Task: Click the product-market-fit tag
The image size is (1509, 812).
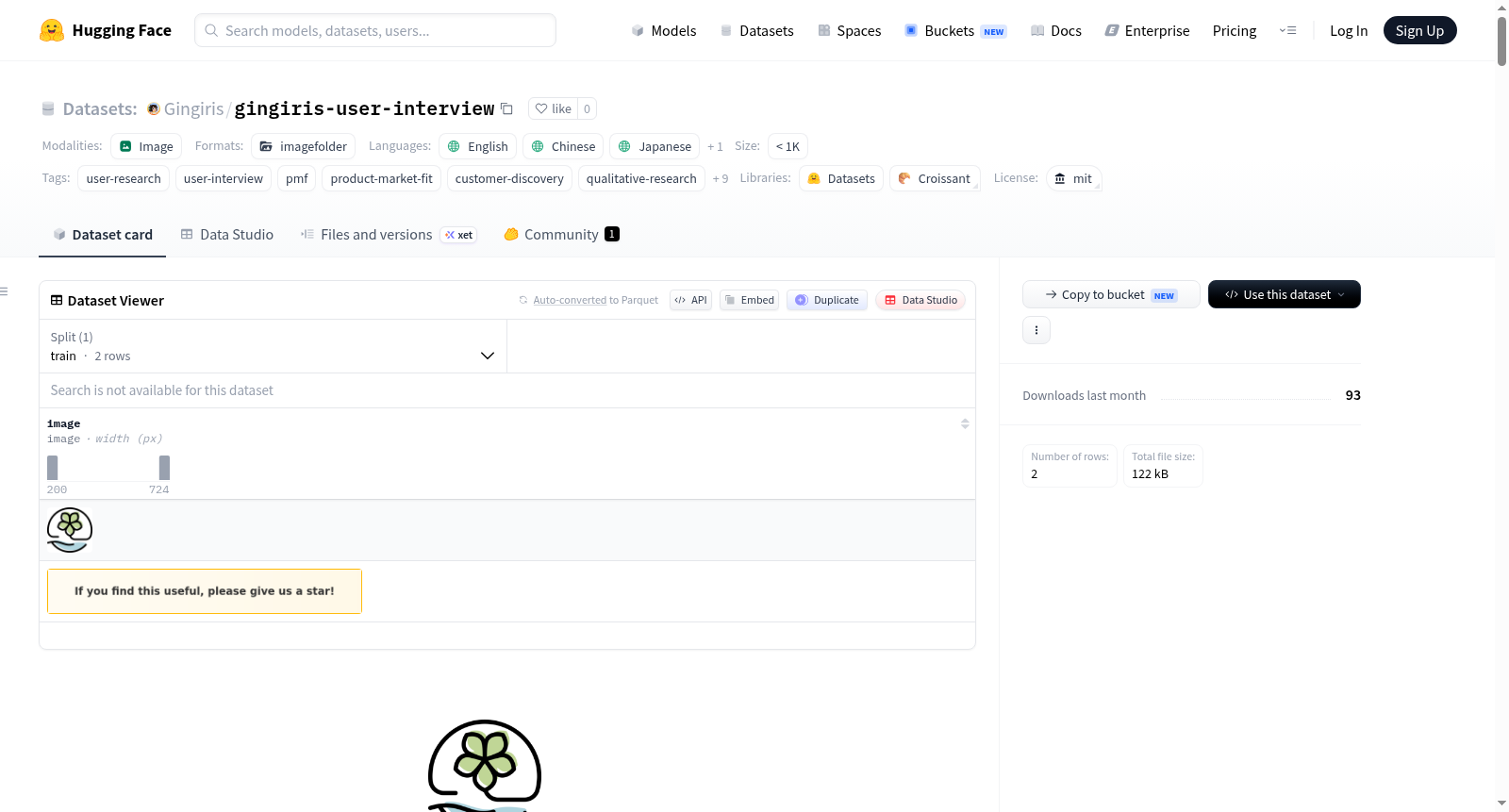Action: (x=381, y=178)
